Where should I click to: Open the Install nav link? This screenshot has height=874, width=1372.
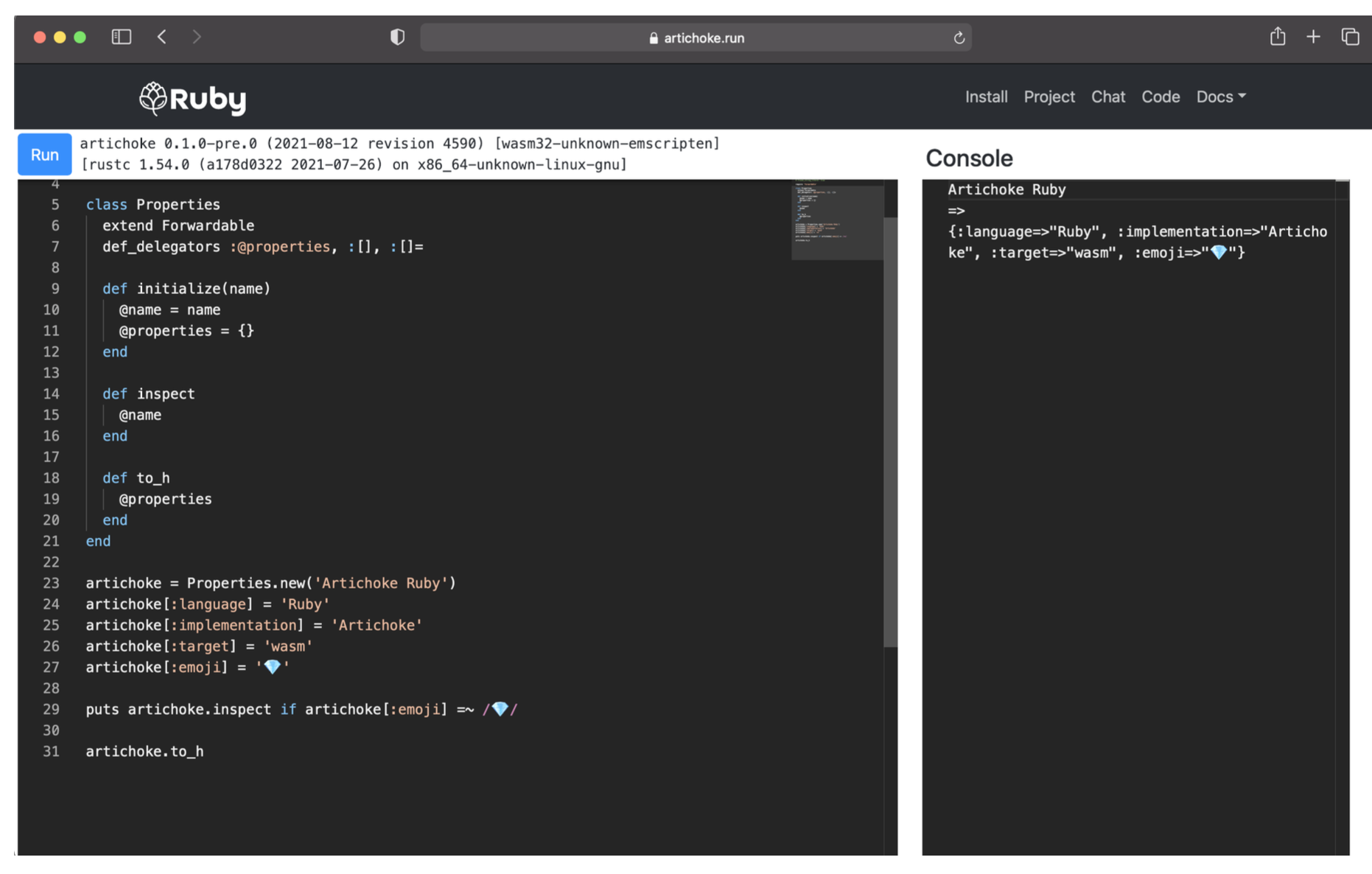(986, 97)
